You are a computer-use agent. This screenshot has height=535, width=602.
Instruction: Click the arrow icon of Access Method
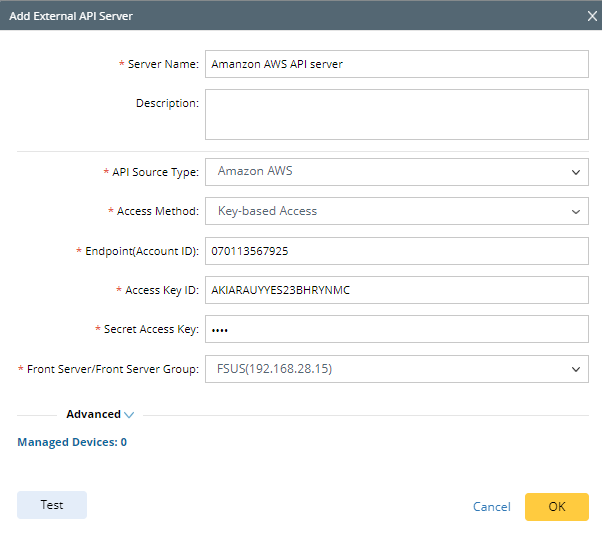click(x=576, y=211)
